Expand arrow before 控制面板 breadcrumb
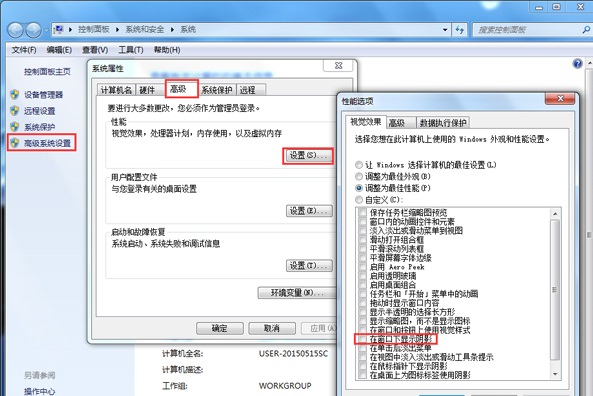 [x=70, y=30]
